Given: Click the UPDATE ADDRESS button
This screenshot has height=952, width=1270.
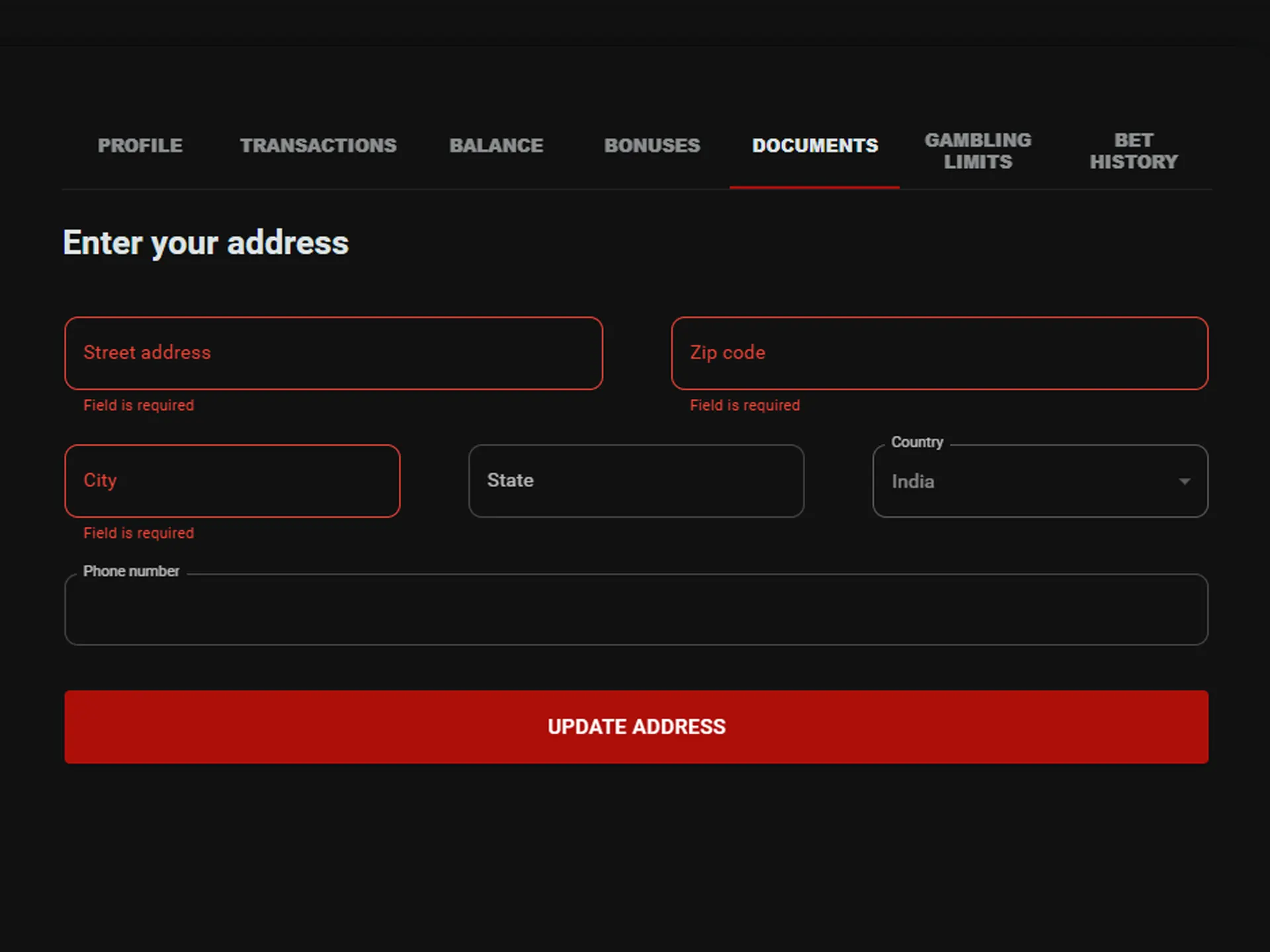Looking at the screenshot, I should tap(635, 726).
